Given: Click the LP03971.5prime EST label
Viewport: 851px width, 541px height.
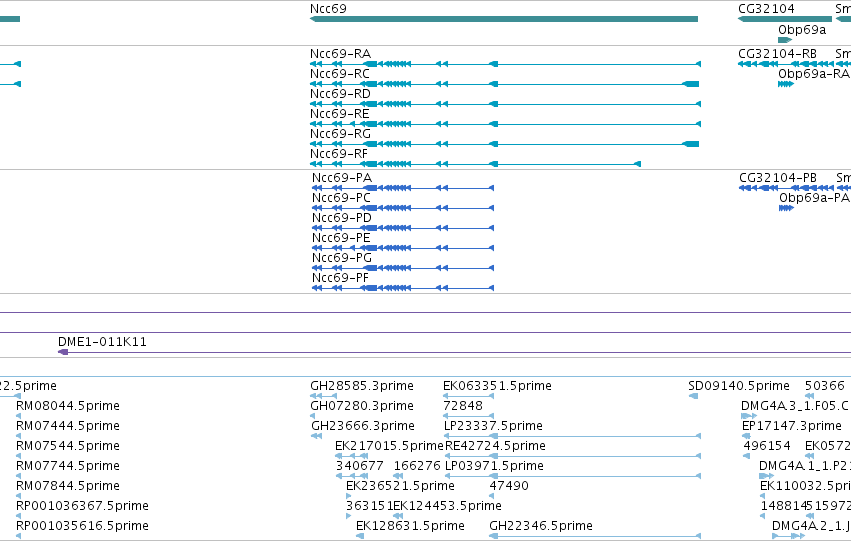Looking at the screenshot, I should point(494,466).
